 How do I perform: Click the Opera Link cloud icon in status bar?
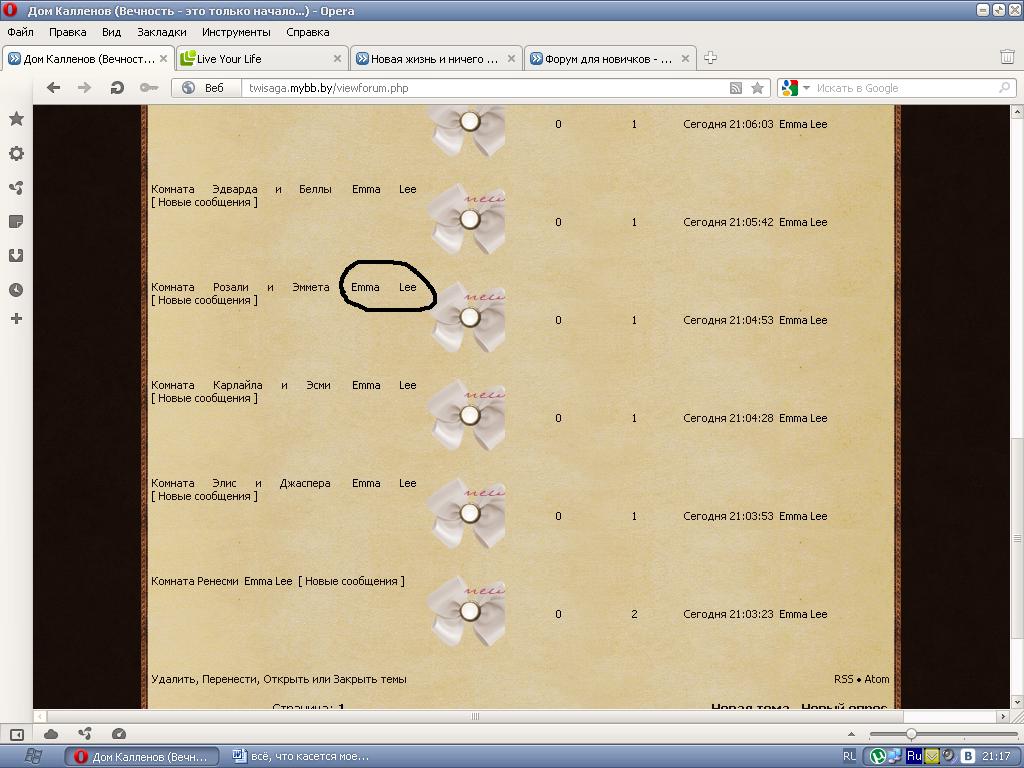(x=51, y=734)
